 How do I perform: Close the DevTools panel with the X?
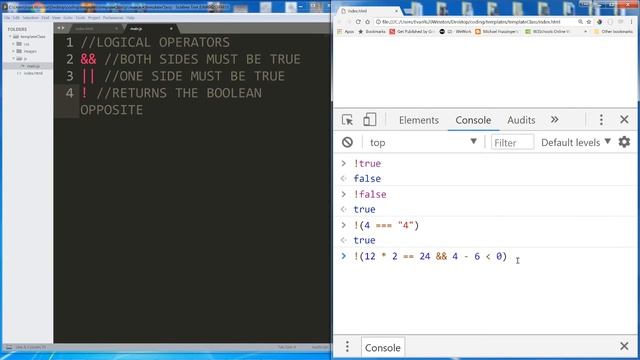(x=624, y=120)
